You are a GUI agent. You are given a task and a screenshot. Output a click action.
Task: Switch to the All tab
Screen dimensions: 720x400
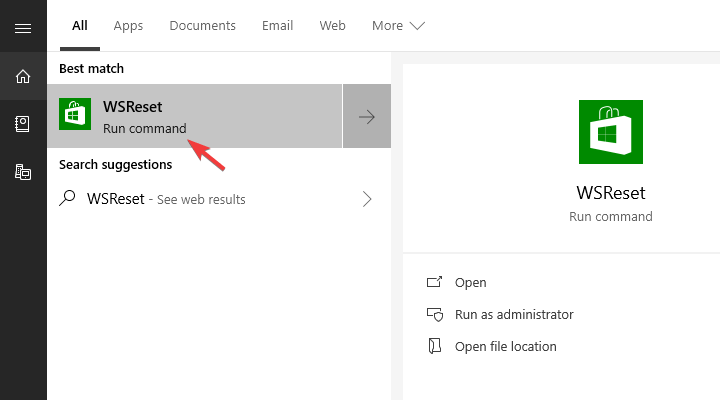(80, 26)
